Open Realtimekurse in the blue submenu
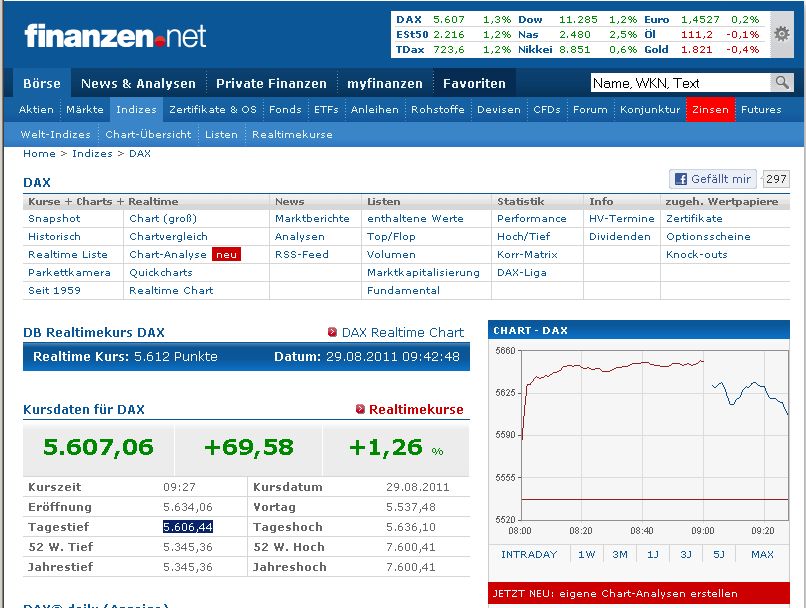806x608 pixels. point(292,135)
